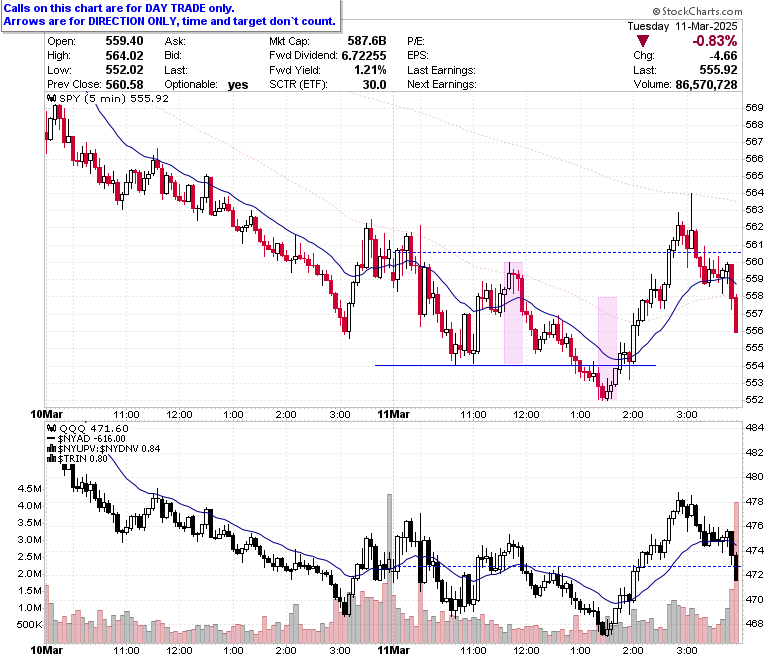Click the candlestick icon beside QQQ legend
The height and width of the screenshot is (659, 780).
(52, 428)
